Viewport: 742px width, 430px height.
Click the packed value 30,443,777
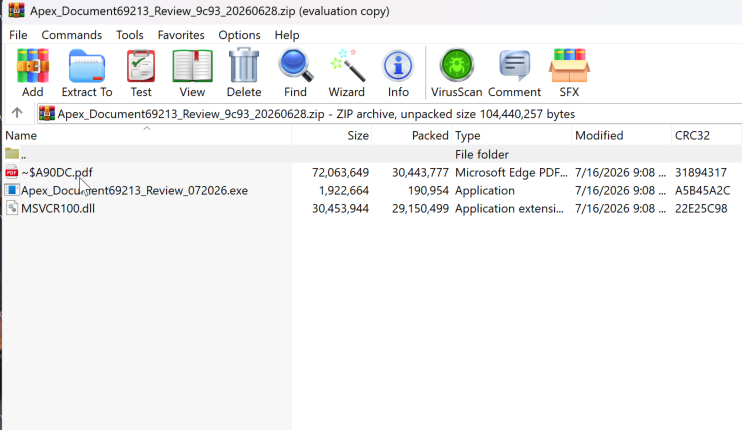[x=420, y=172]
